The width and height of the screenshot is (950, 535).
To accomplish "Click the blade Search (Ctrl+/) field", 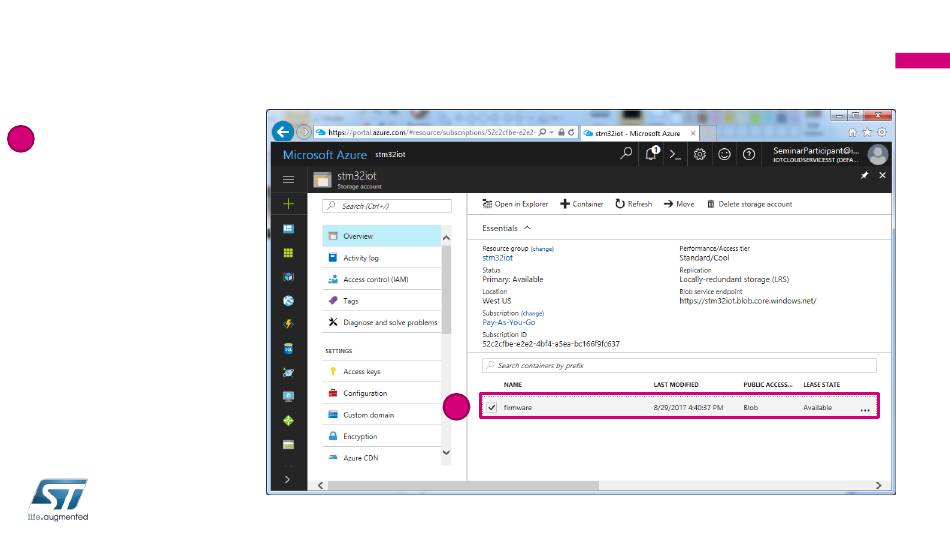I will 387,206.
